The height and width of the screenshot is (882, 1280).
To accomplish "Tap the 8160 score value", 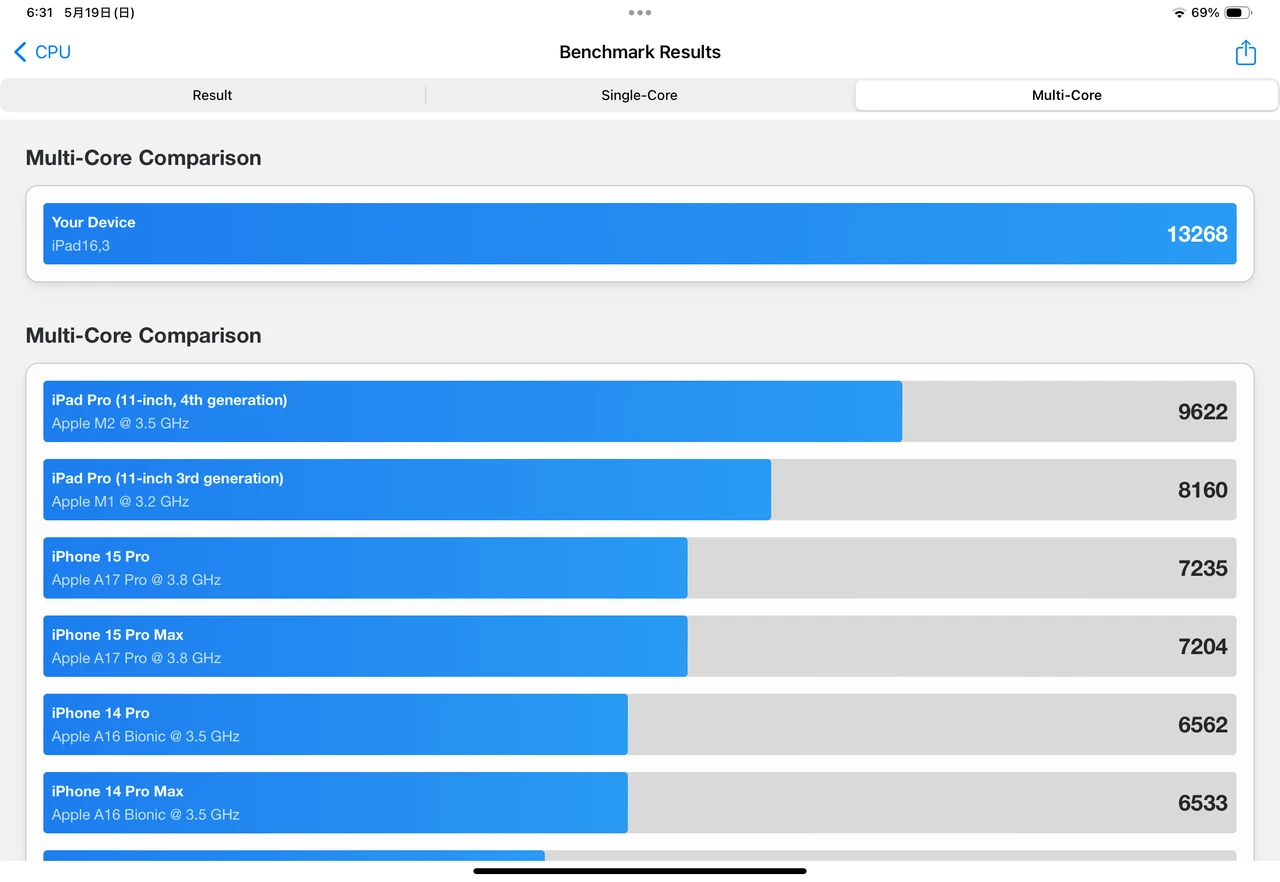I will [x=1203, y=490].
